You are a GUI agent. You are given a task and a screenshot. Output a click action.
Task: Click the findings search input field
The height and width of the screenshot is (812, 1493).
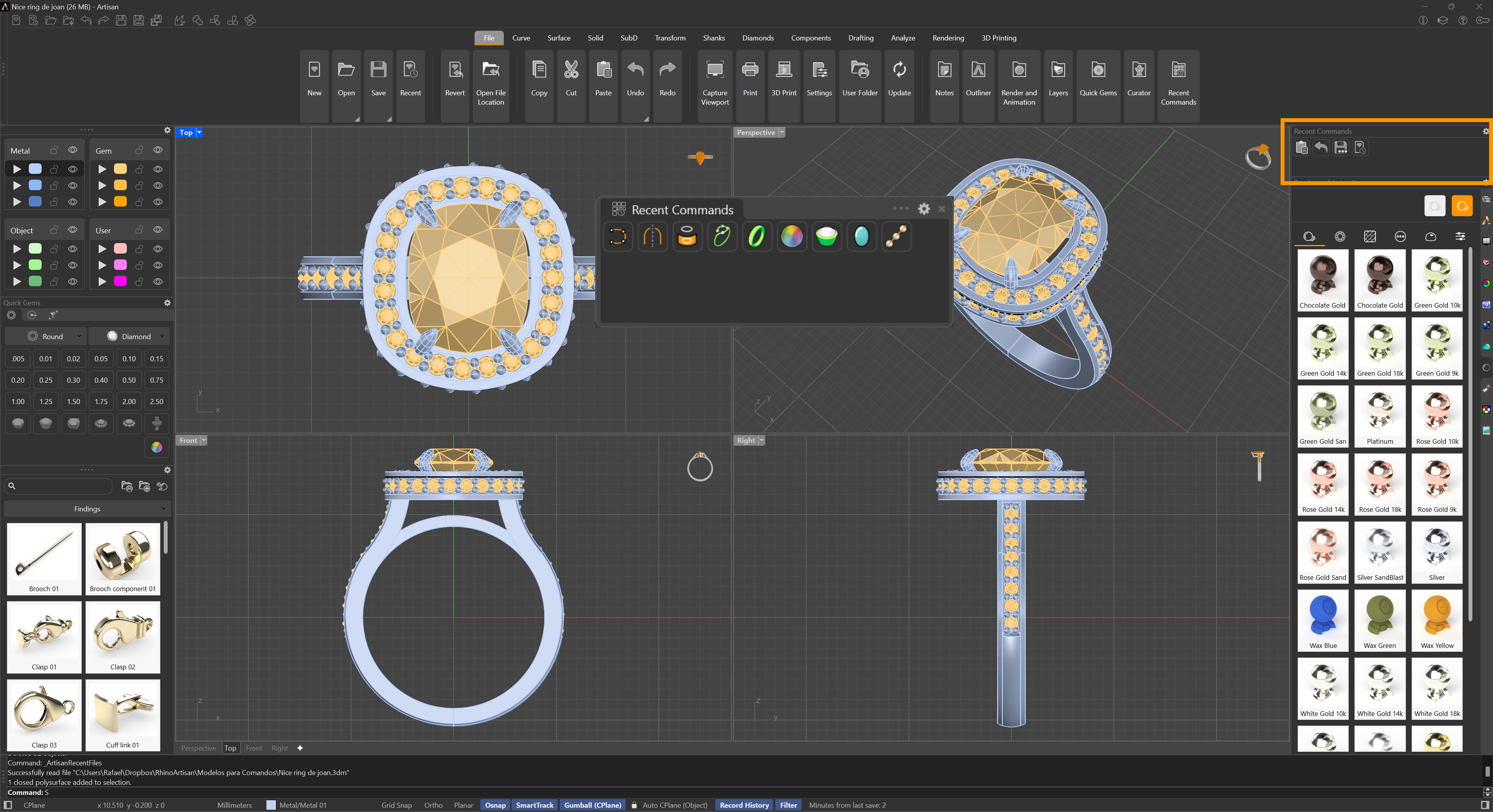click(x=58, y=486)
